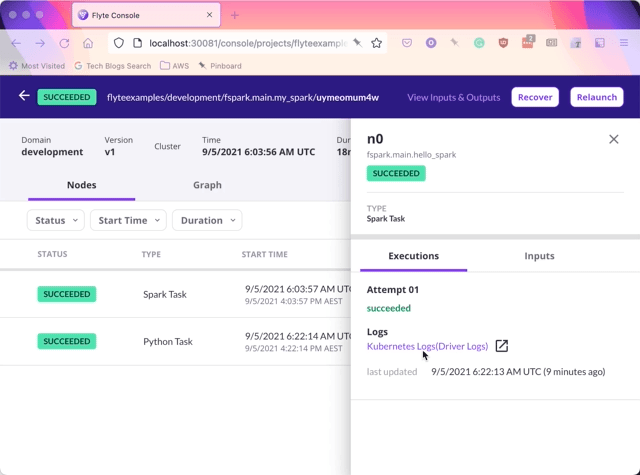Click the purple circular extension icon
The image size is (640, 475).
pos(431,43)
